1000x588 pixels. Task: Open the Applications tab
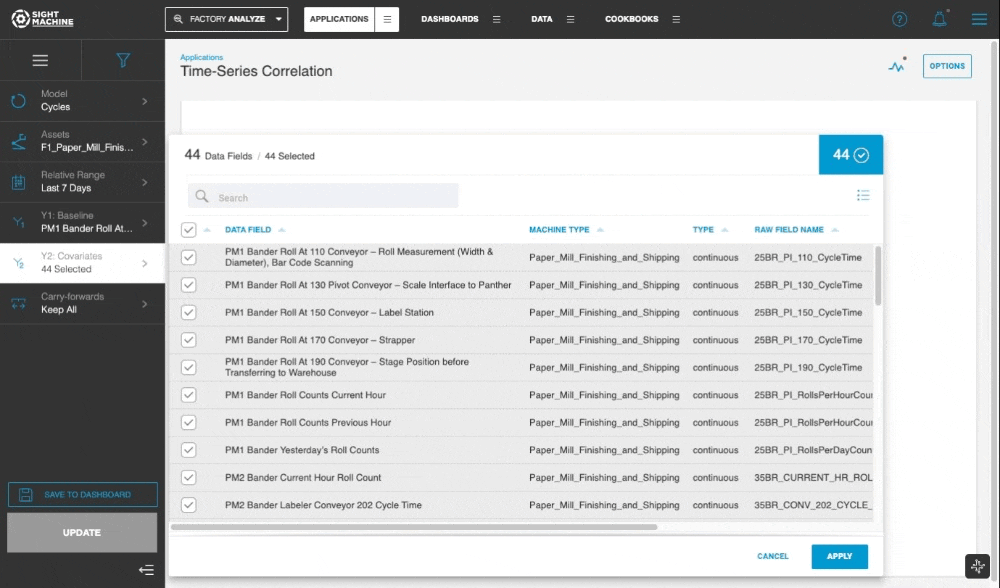click(339, 19)
